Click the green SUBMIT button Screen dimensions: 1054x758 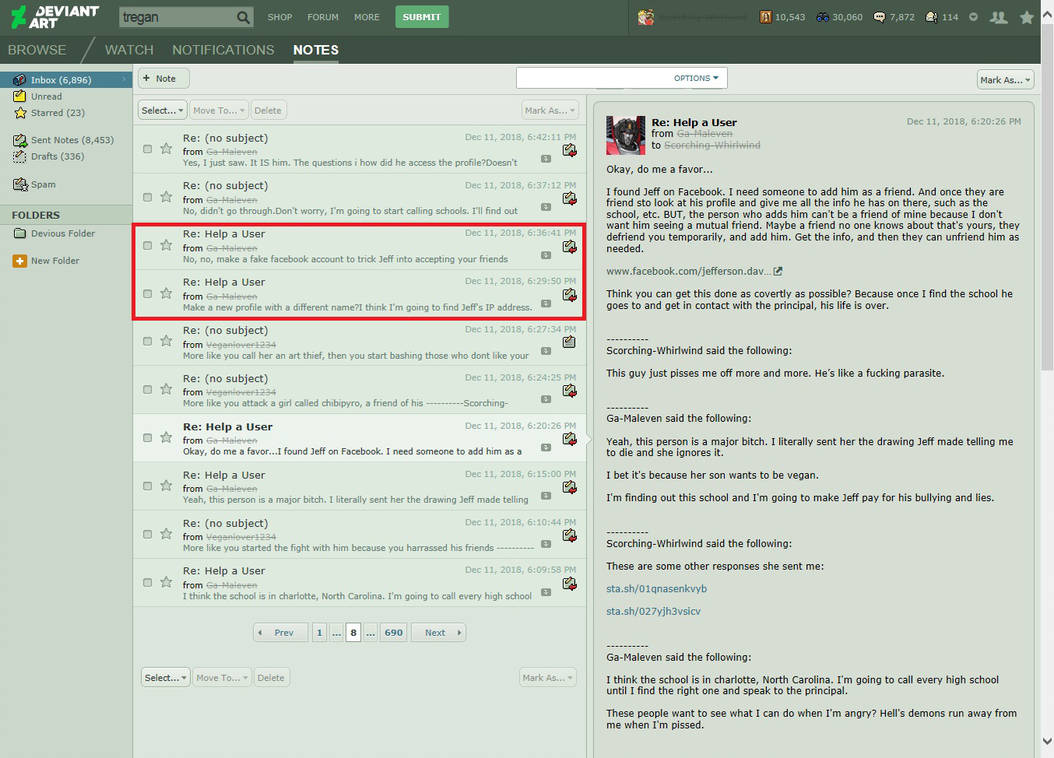[x=421, y=17]
